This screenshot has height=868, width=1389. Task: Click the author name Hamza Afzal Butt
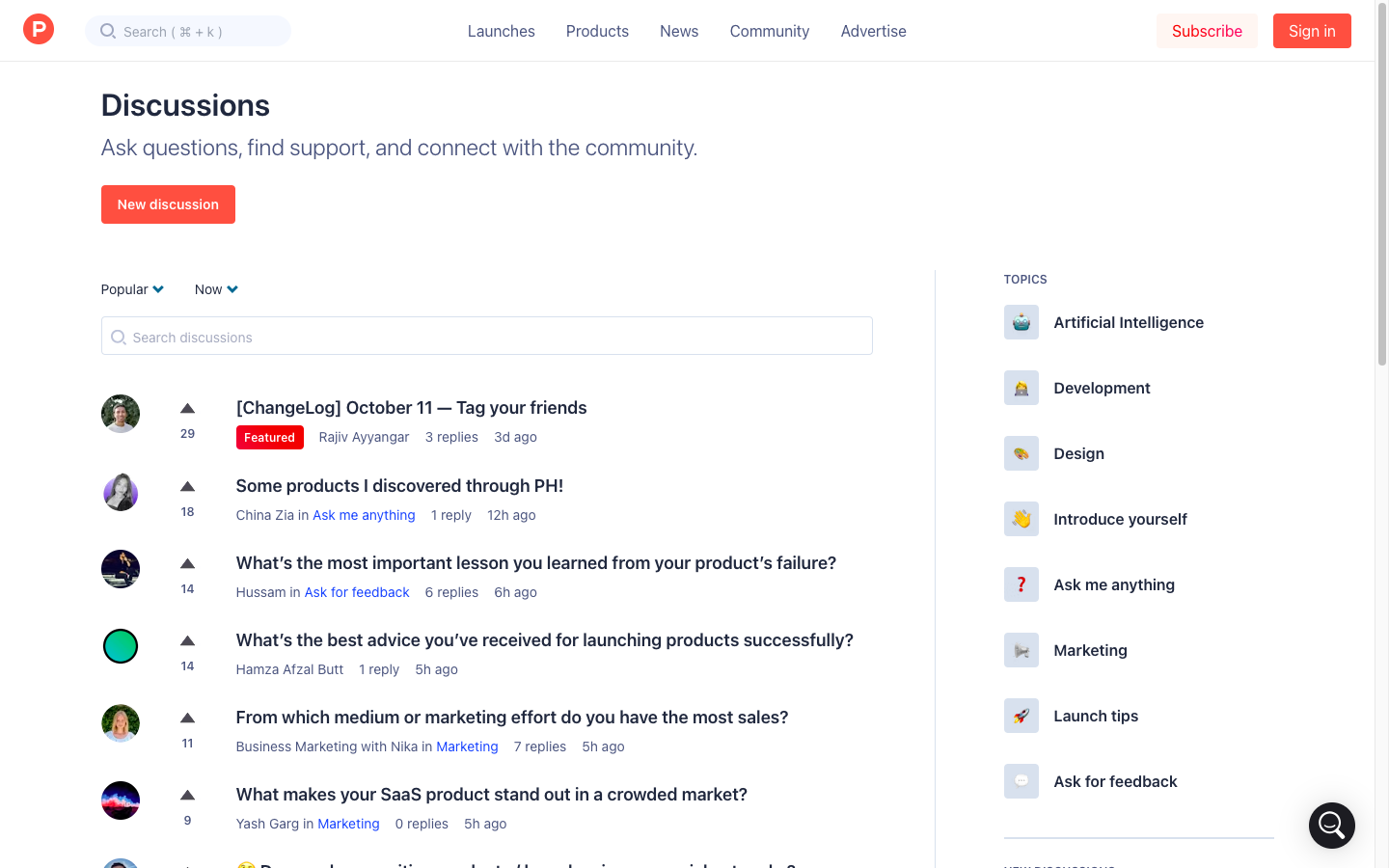[289, 669]
